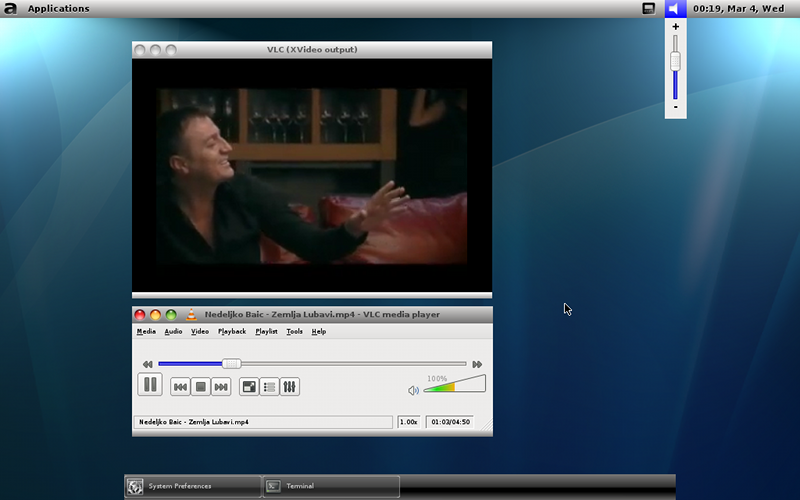The height and width of the screenshot is (500, 800).
Task: Open the date and time clock
Action: pos(738,9)
